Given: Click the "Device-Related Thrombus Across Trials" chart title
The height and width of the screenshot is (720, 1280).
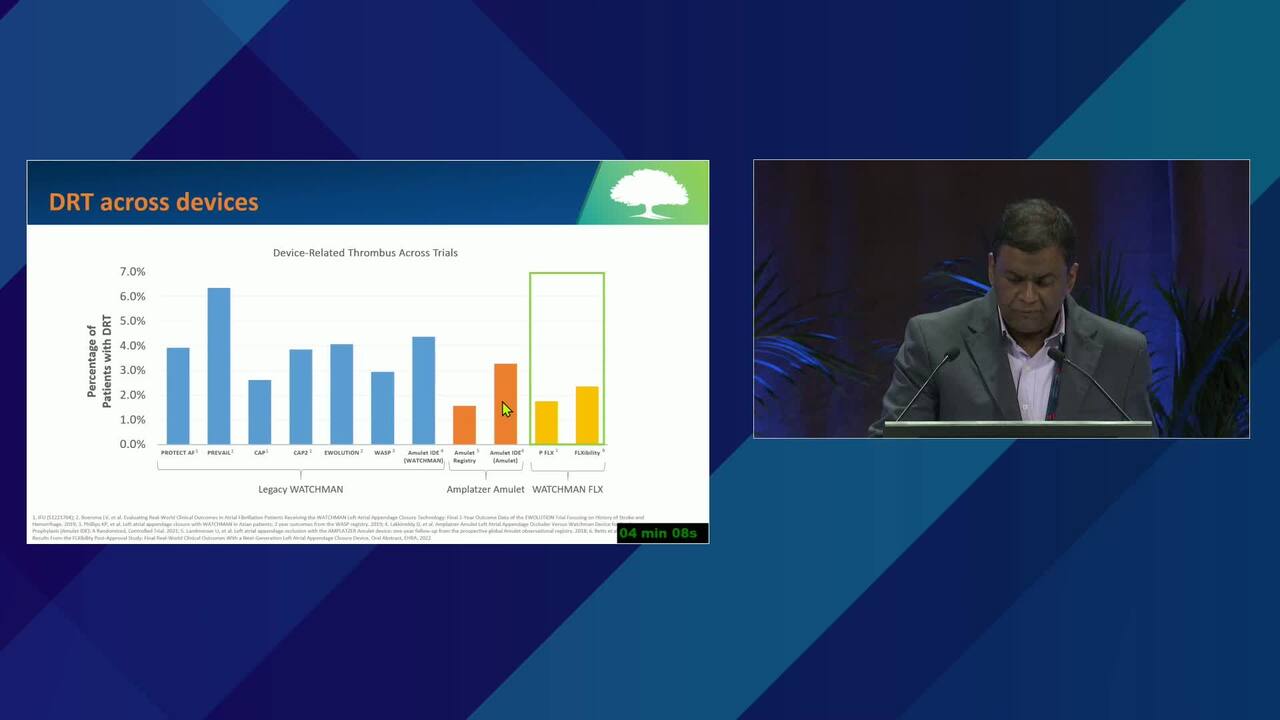Looking at the screenshot, I should click(x=365, y=253).
